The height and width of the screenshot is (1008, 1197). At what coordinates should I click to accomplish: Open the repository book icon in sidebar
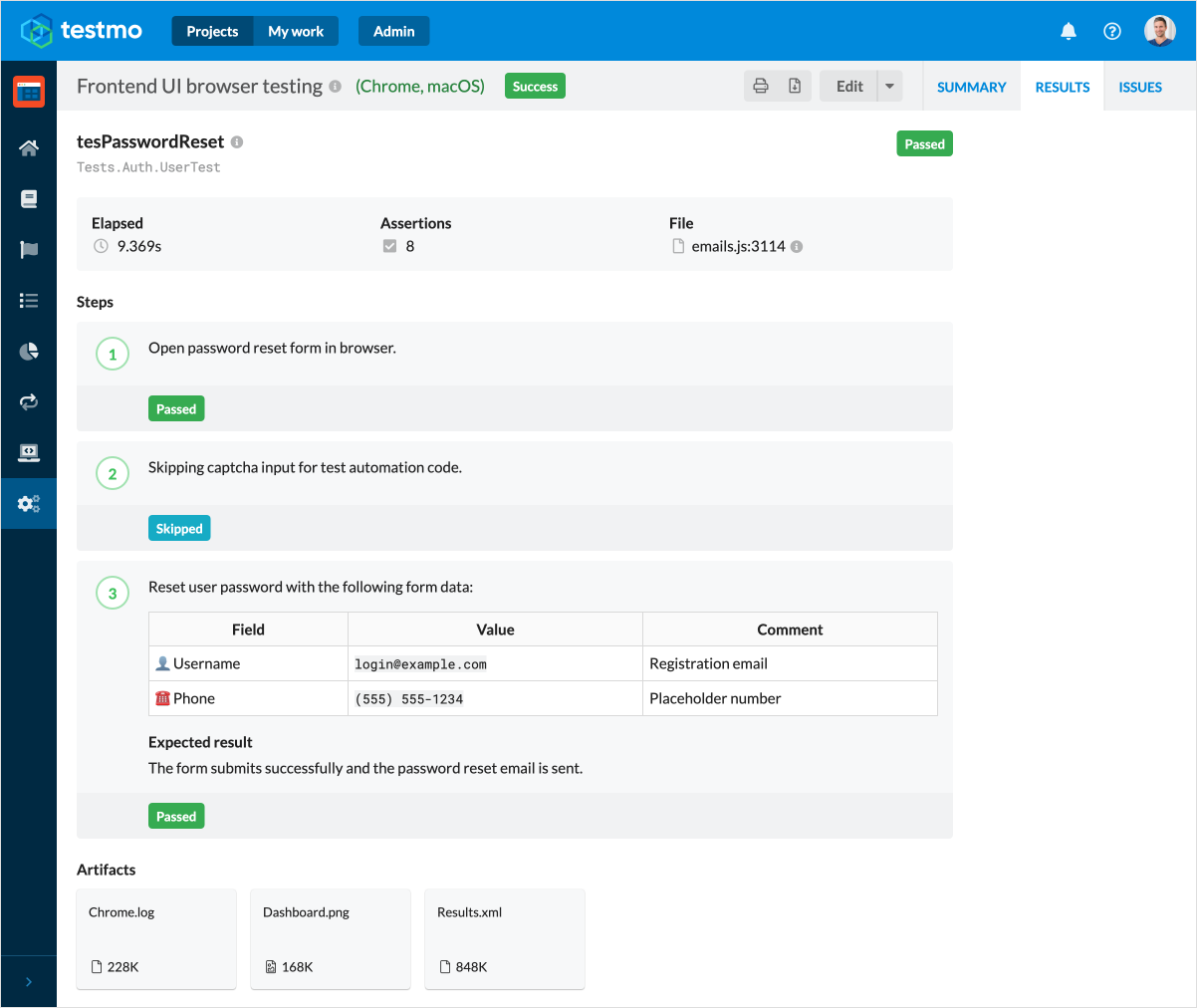29,199
